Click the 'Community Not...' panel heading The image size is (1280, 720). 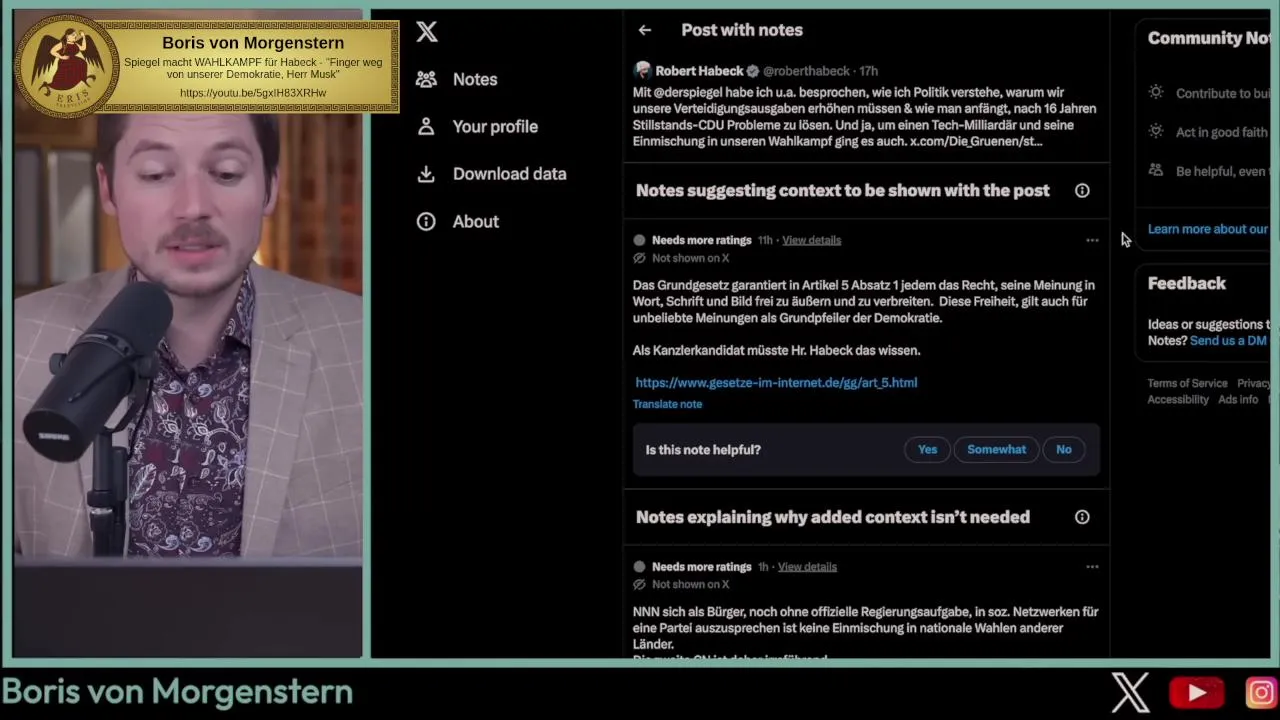click(1208, 38)
